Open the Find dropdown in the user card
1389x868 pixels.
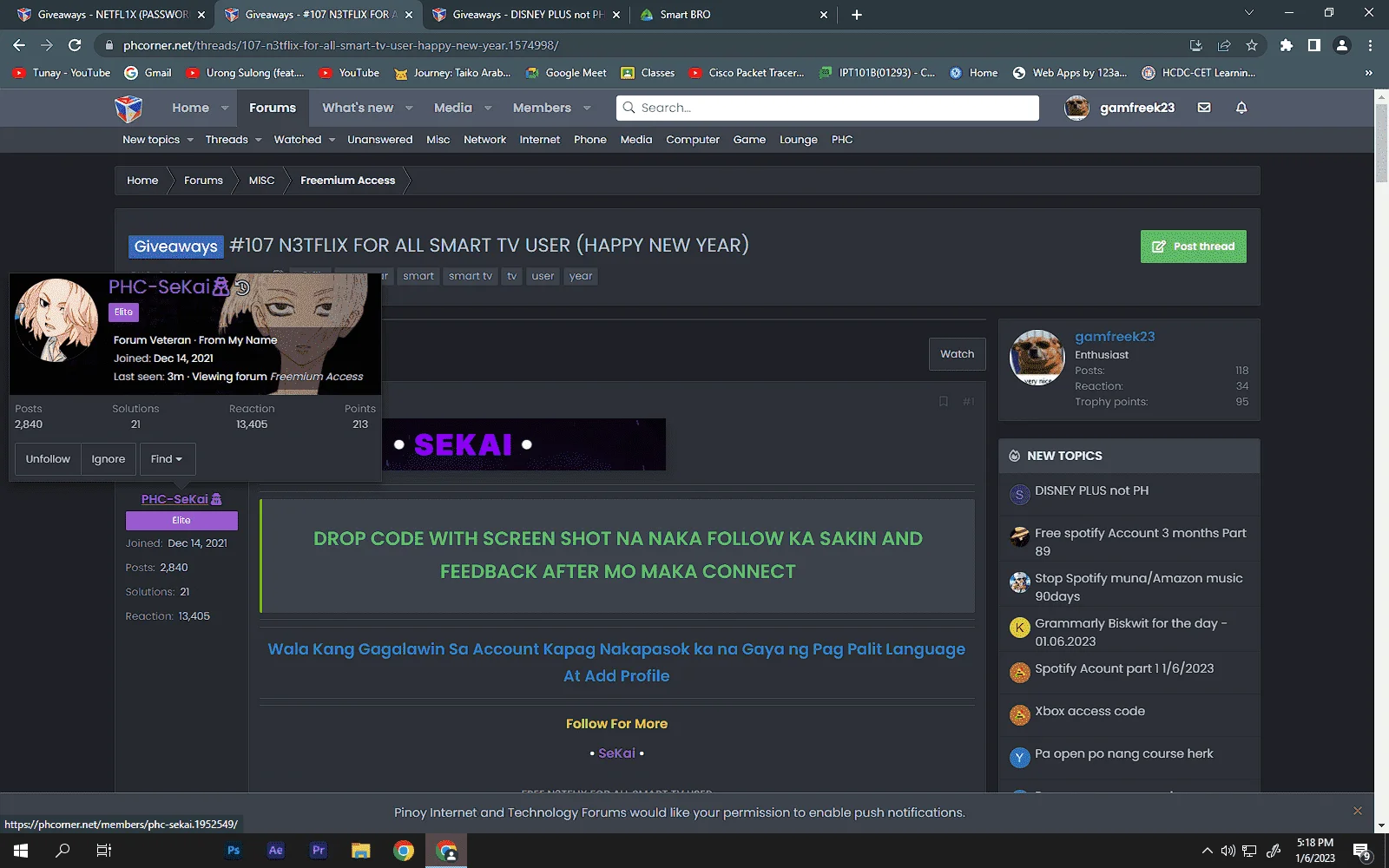click(167, 459)
